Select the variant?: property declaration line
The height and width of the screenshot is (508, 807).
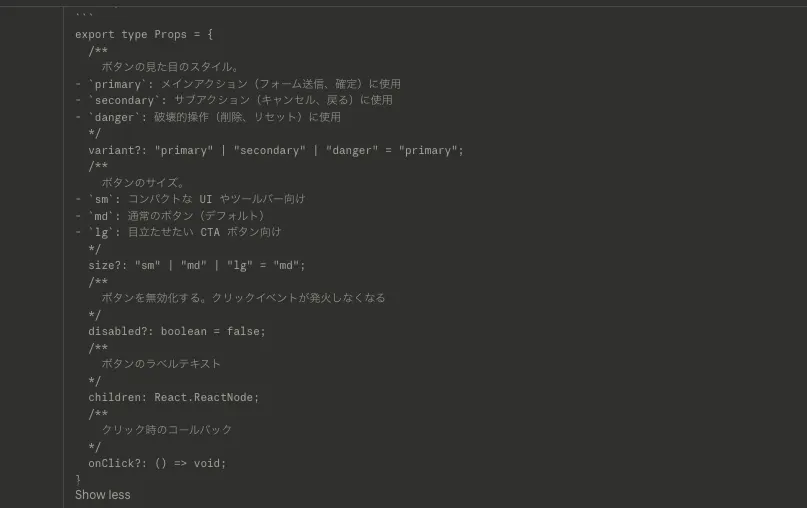[x=276, y=150]
